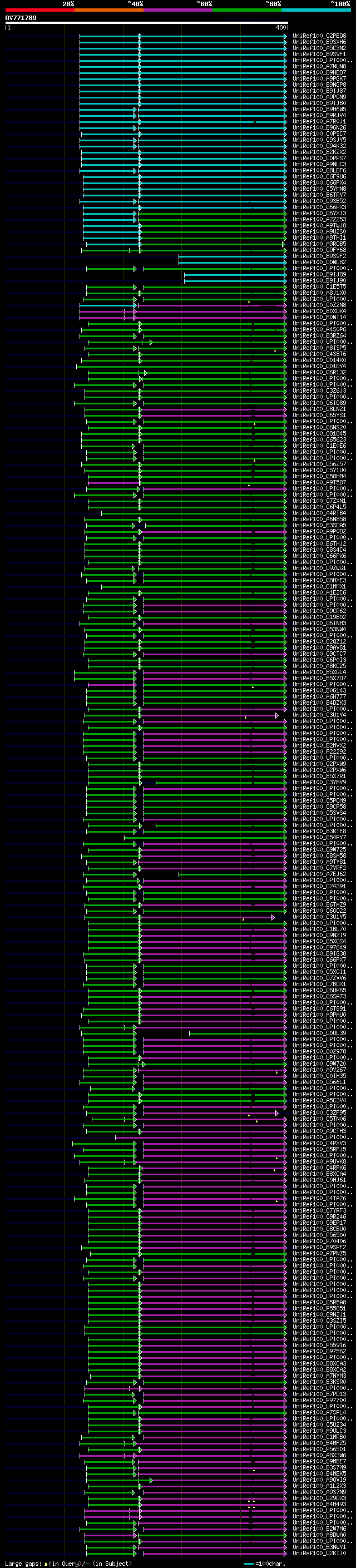
Task: Select the UniRef100_C1BL70 label
Action: click(x=319, y=929)
